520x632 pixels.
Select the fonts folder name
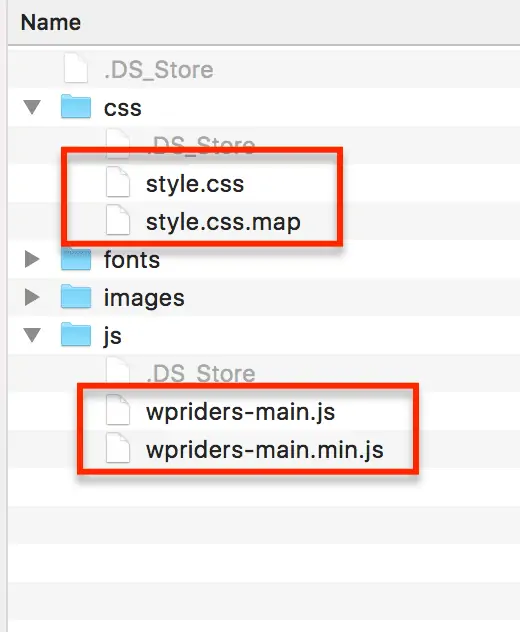tap(132, 260)
